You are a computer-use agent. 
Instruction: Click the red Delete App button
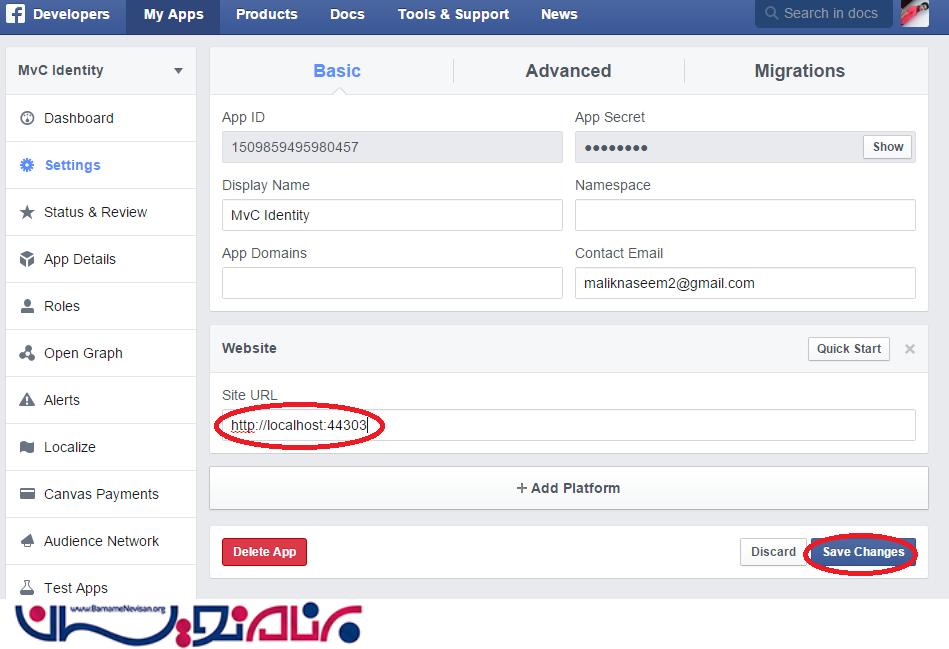point(264,552)
